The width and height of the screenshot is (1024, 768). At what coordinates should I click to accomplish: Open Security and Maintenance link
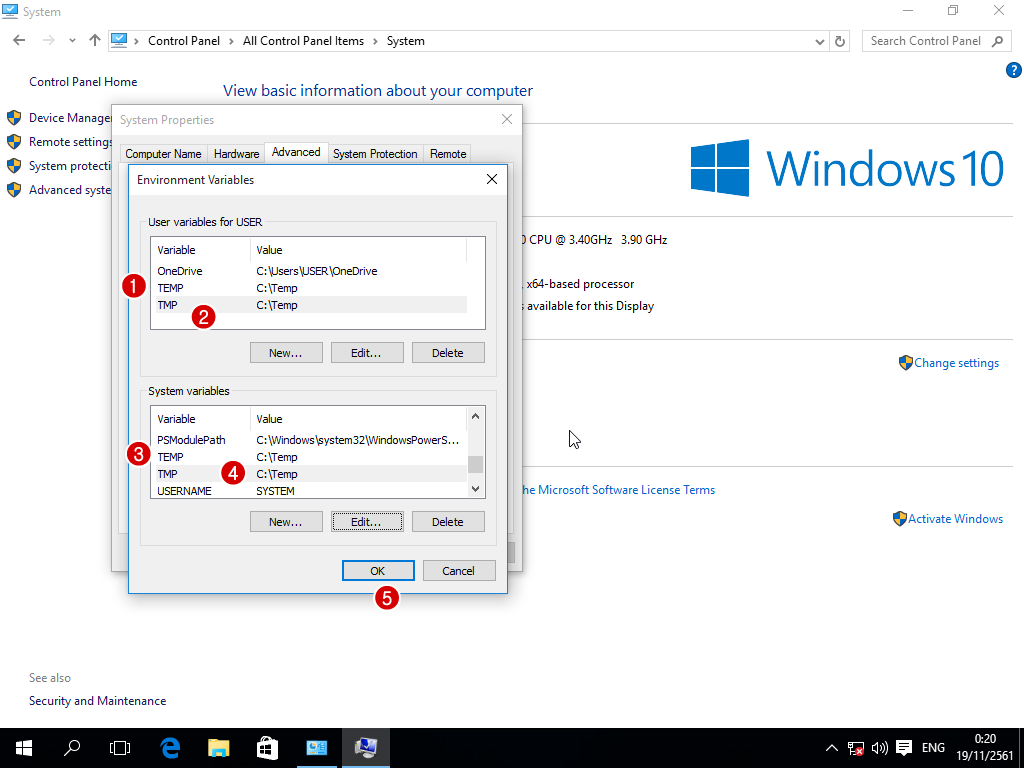coord(97,701)
